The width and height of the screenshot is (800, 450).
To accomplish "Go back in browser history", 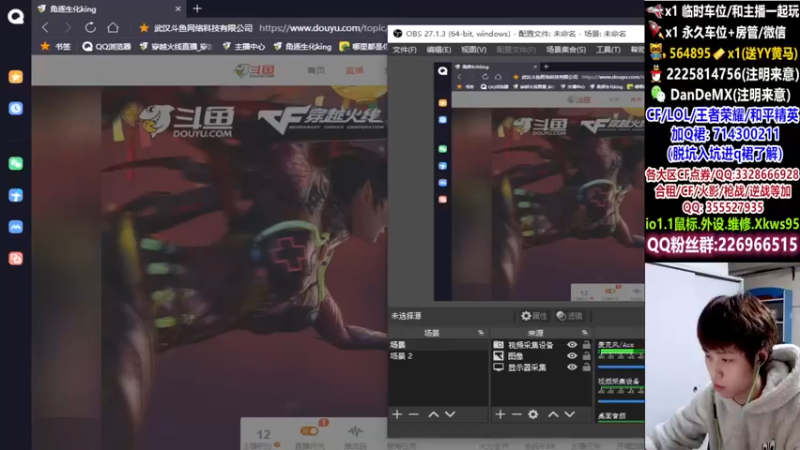I will (45, 28).
